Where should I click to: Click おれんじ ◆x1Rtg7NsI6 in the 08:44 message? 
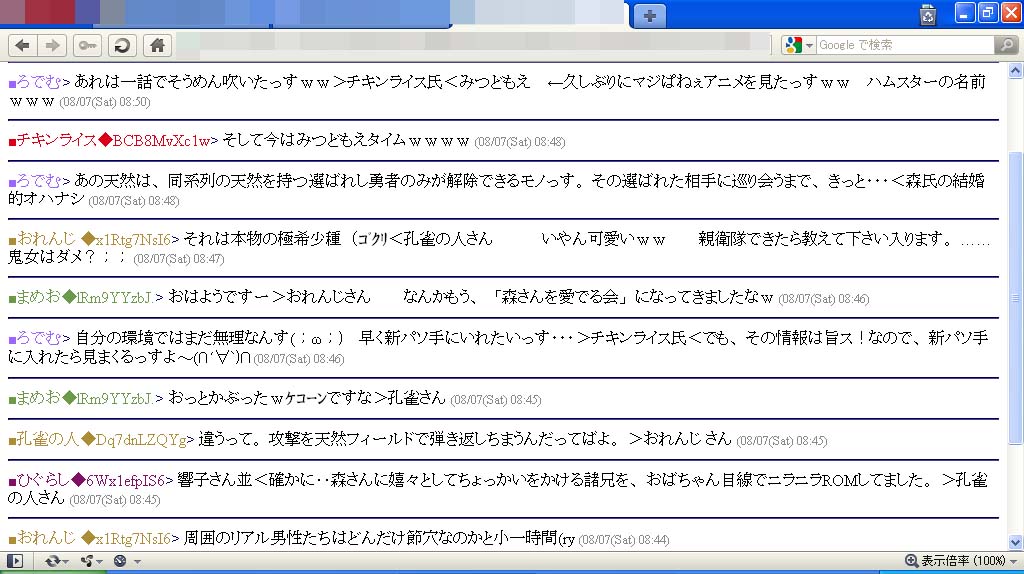[93, 538]
